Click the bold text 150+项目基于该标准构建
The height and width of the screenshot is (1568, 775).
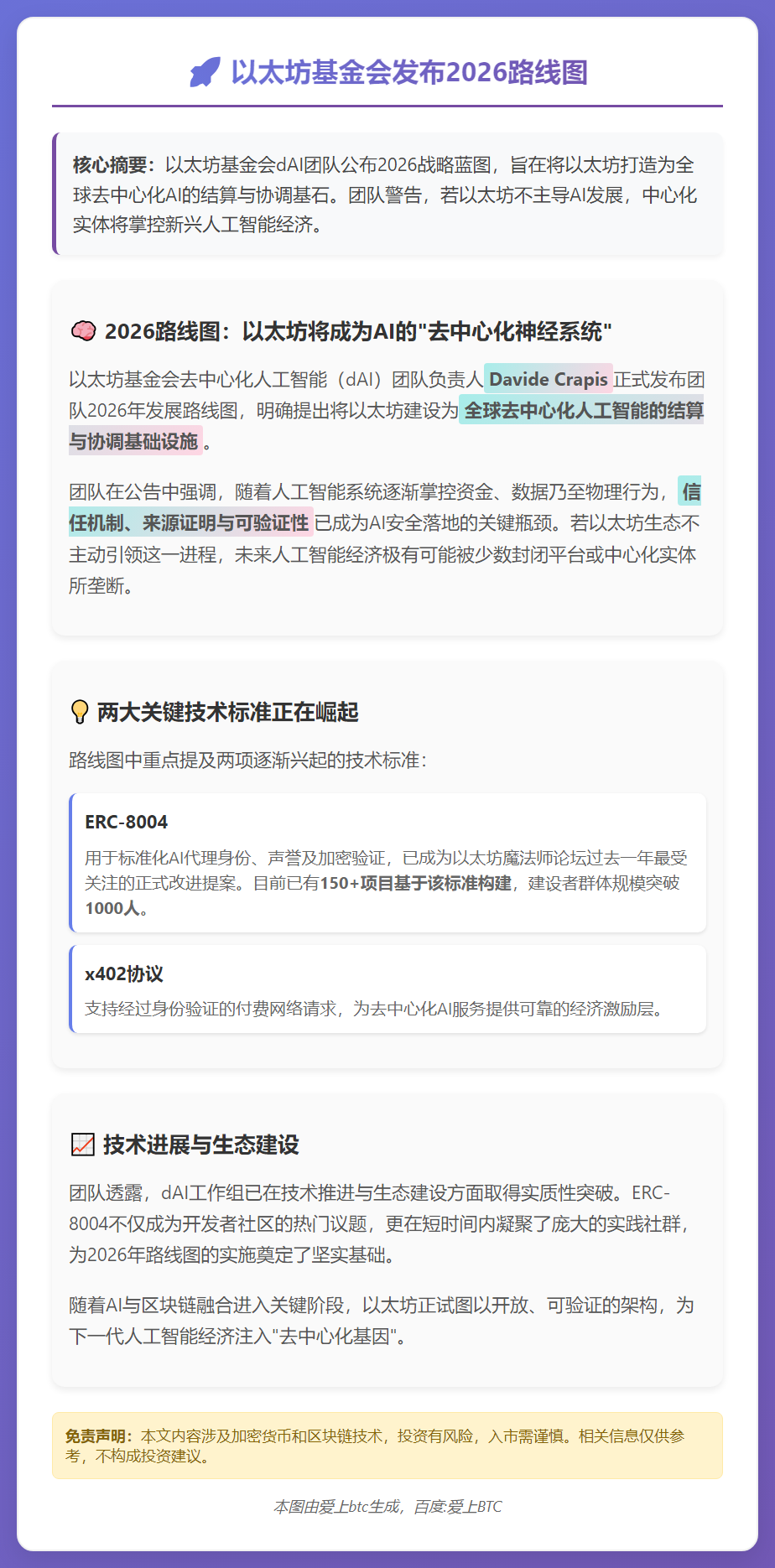tap(415, 883)
